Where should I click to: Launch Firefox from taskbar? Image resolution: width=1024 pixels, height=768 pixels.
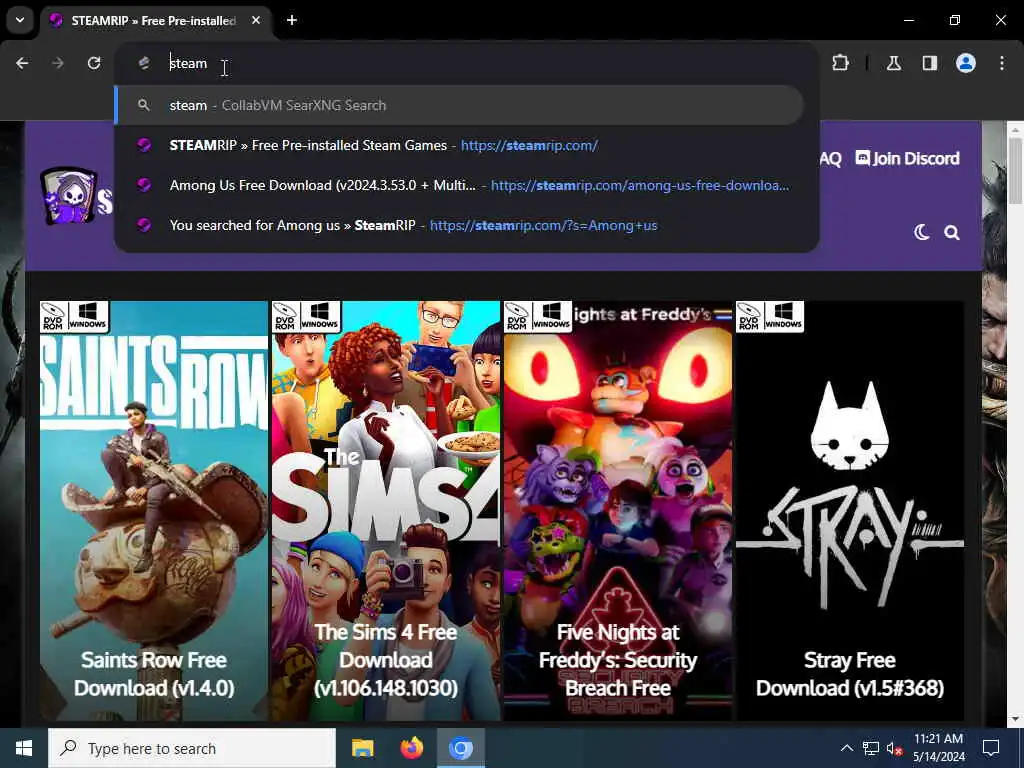pyautogui.click(x=411, y=748)
